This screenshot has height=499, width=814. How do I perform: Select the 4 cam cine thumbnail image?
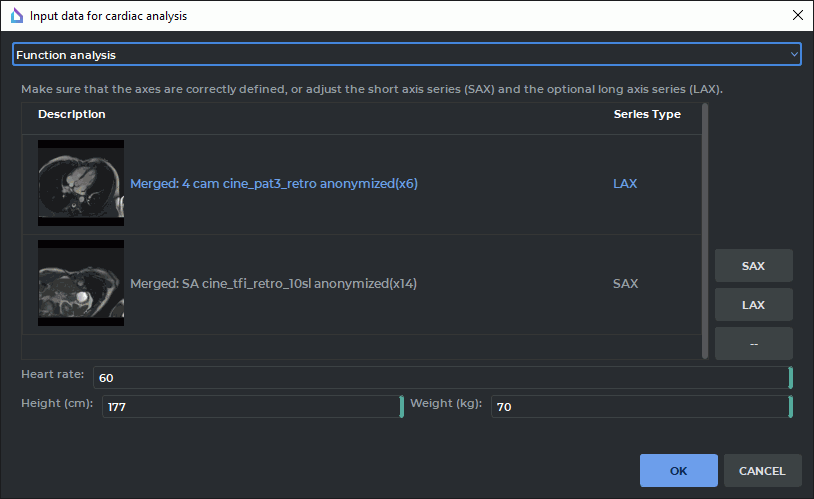pyautogui.click(x=81, y=183)
